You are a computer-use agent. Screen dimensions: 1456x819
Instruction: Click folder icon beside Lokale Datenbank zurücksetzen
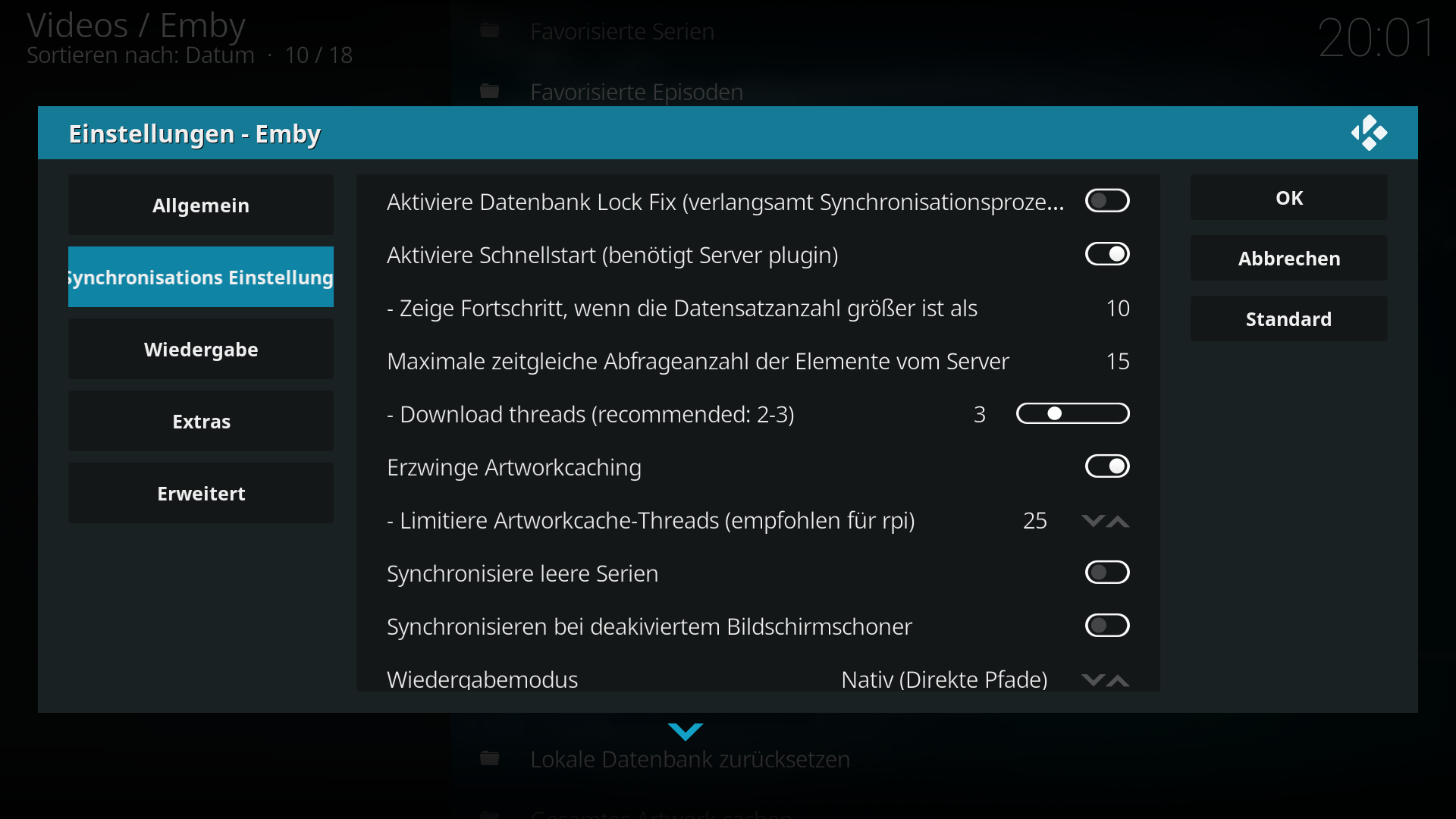[x=490, y=759]
